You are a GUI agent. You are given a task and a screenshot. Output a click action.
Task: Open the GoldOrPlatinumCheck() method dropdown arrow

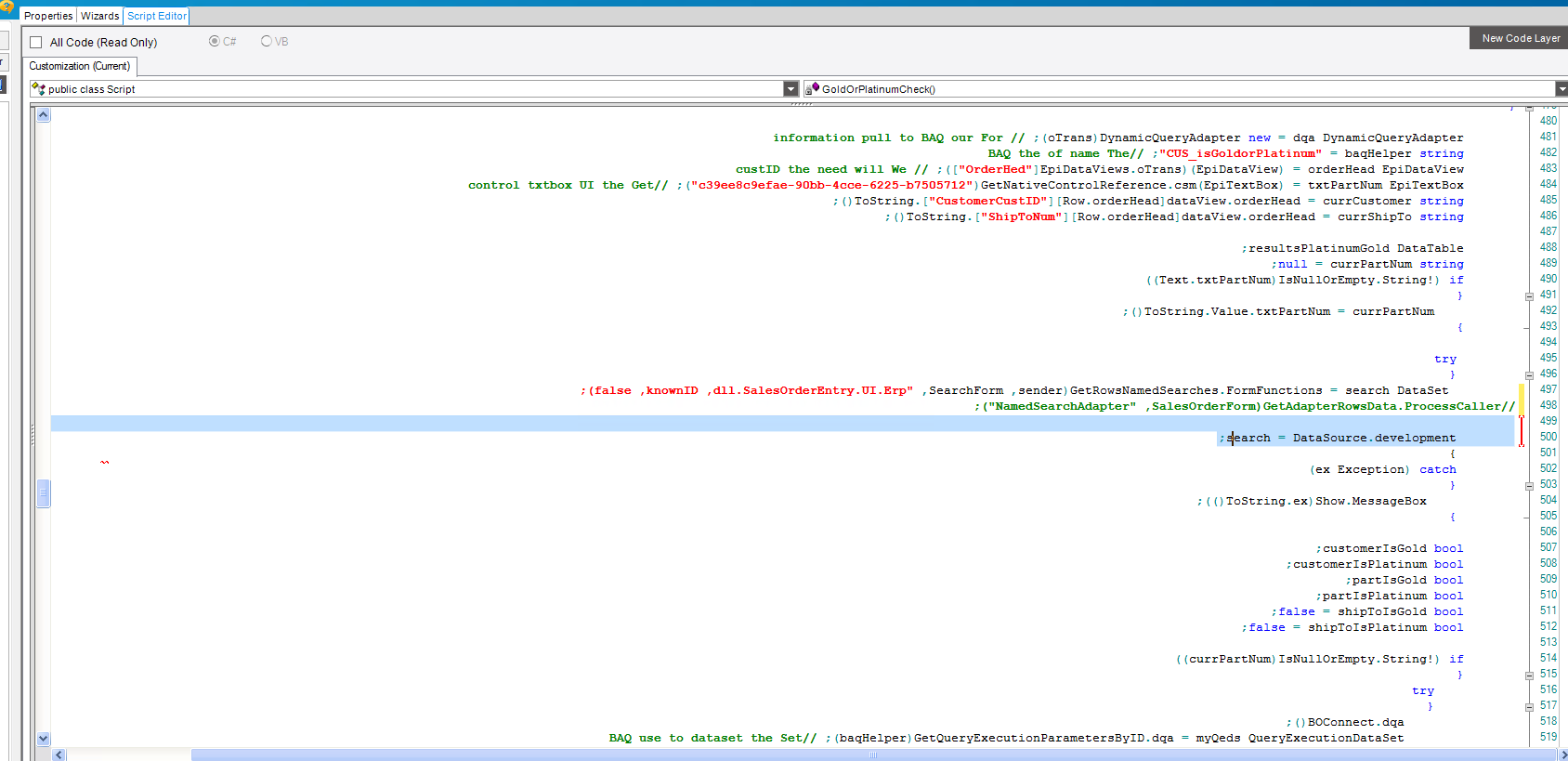[1561, 89]
